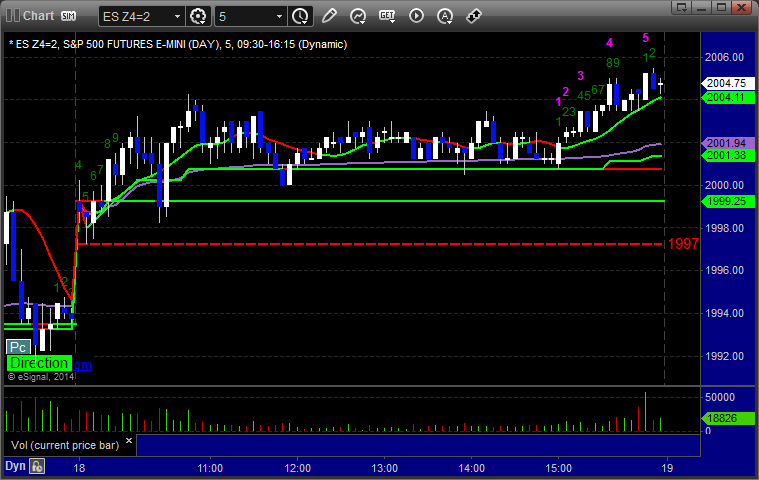Click the 1992.00 price axis value
Image resolution: width=759 pixels, height=480 pixels.
click(x=724, y=356)
